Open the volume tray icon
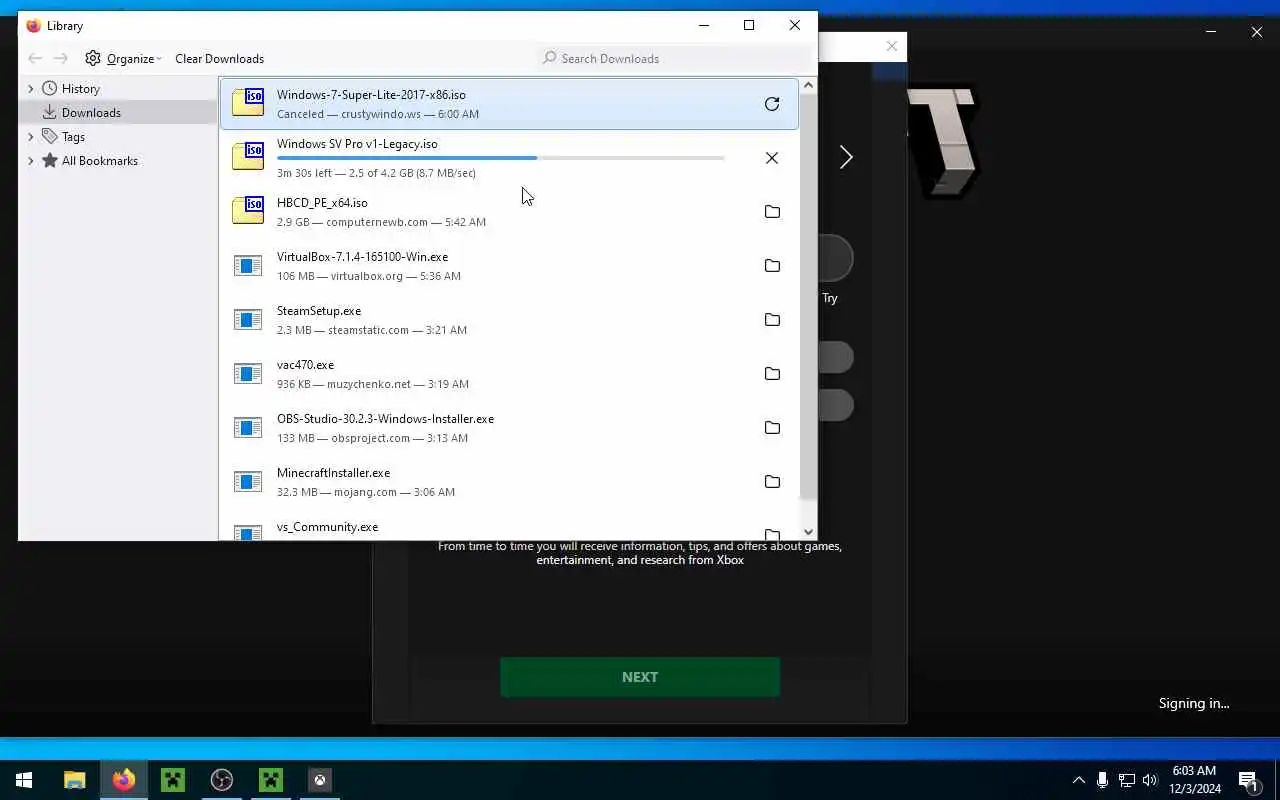The width and height of the screenshot is (1280, 800). [1150, 780]
